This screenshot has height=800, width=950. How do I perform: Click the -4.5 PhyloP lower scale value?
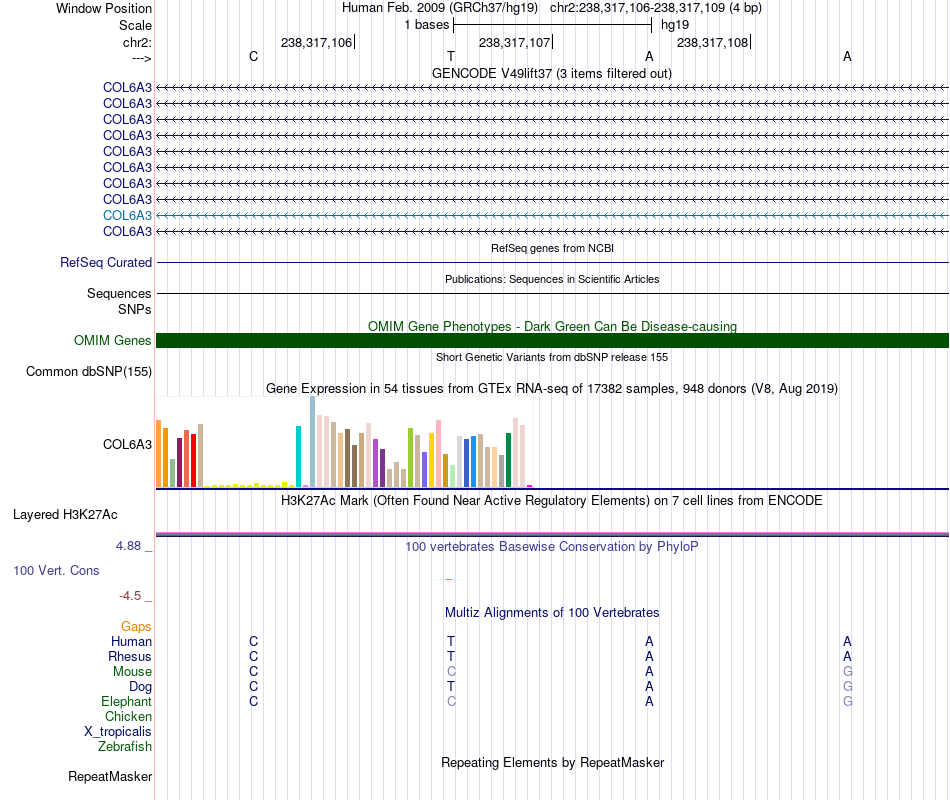130,596
